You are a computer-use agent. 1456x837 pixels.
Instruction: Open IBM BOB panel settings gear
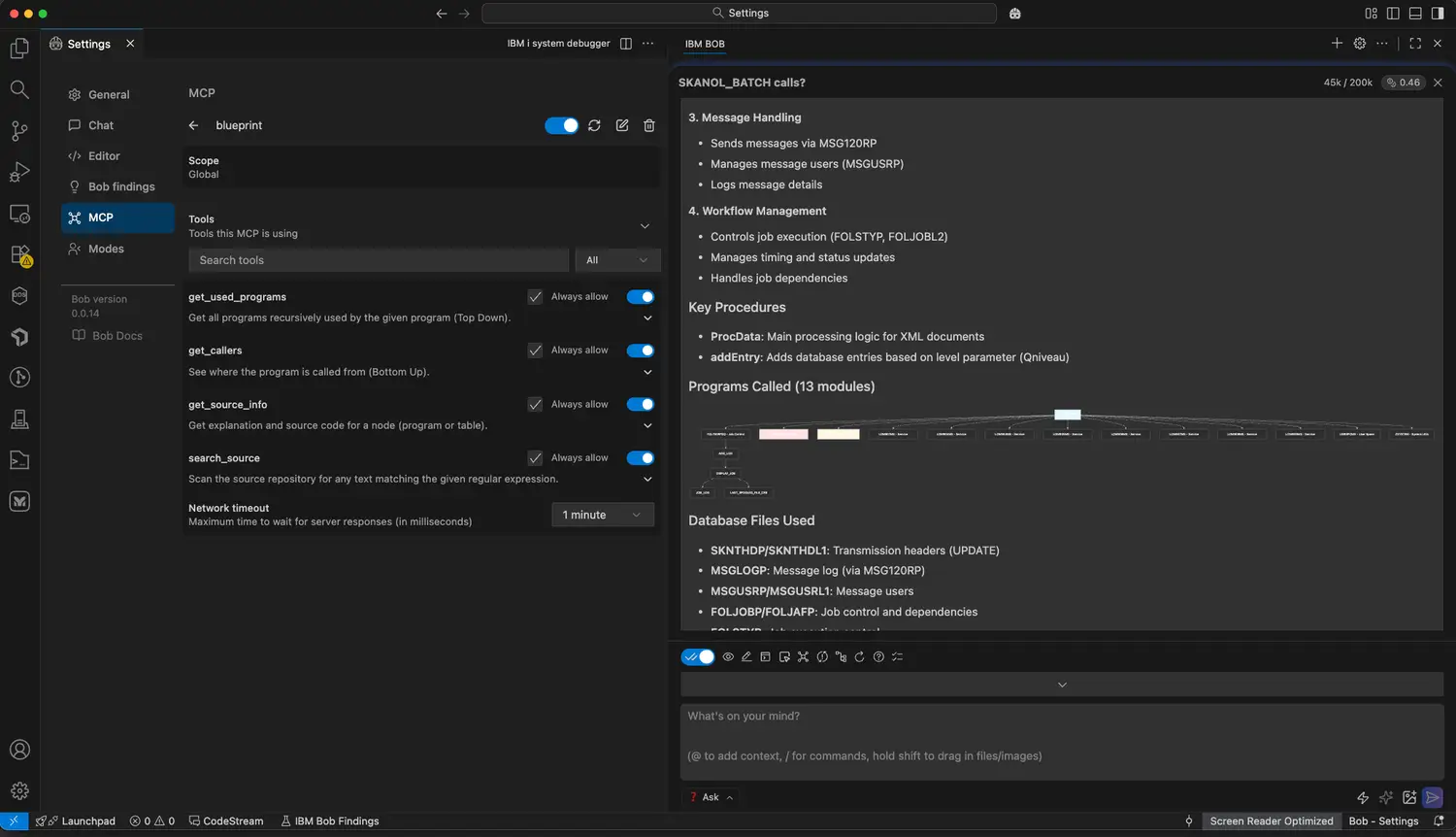[x=1360, y=43]
